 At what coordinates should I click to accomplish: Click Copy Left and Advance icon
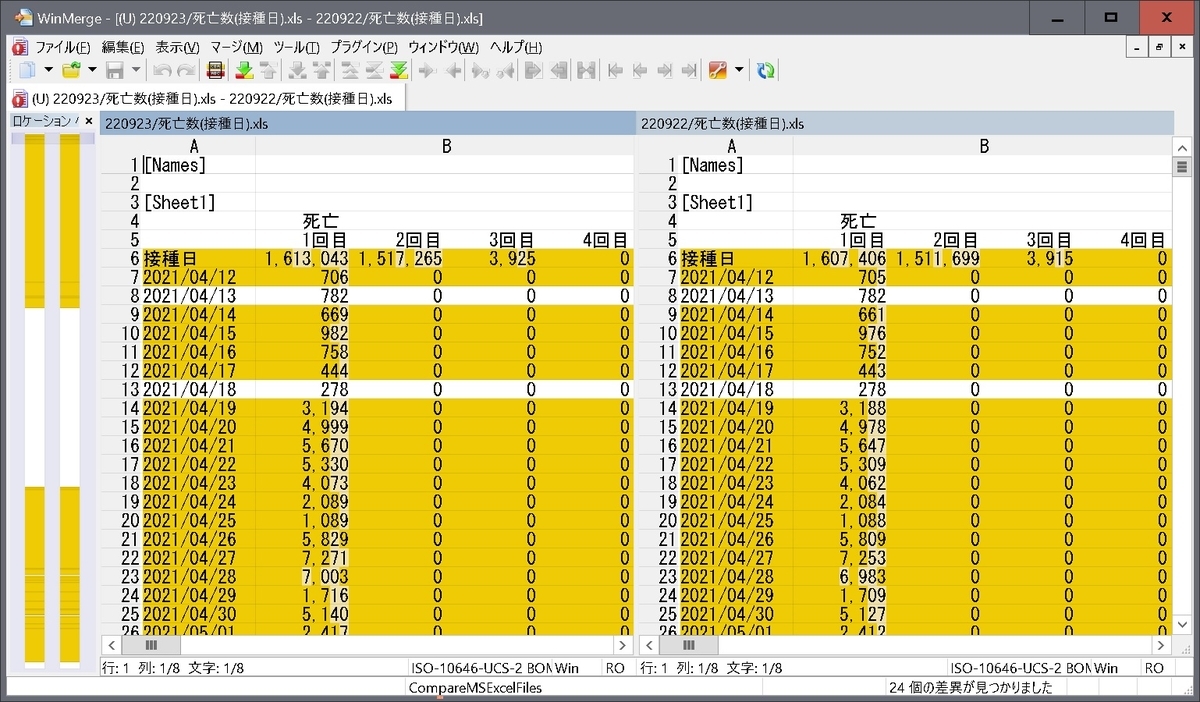pyautogui.click(x=507, y=70)
